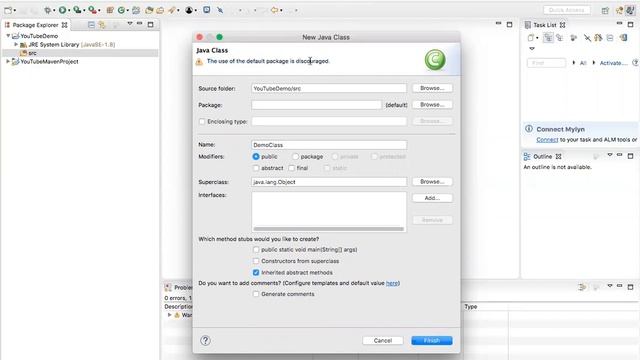
Task: Select the Problems tab behind the dialog
Action: (x=178, y=287)
